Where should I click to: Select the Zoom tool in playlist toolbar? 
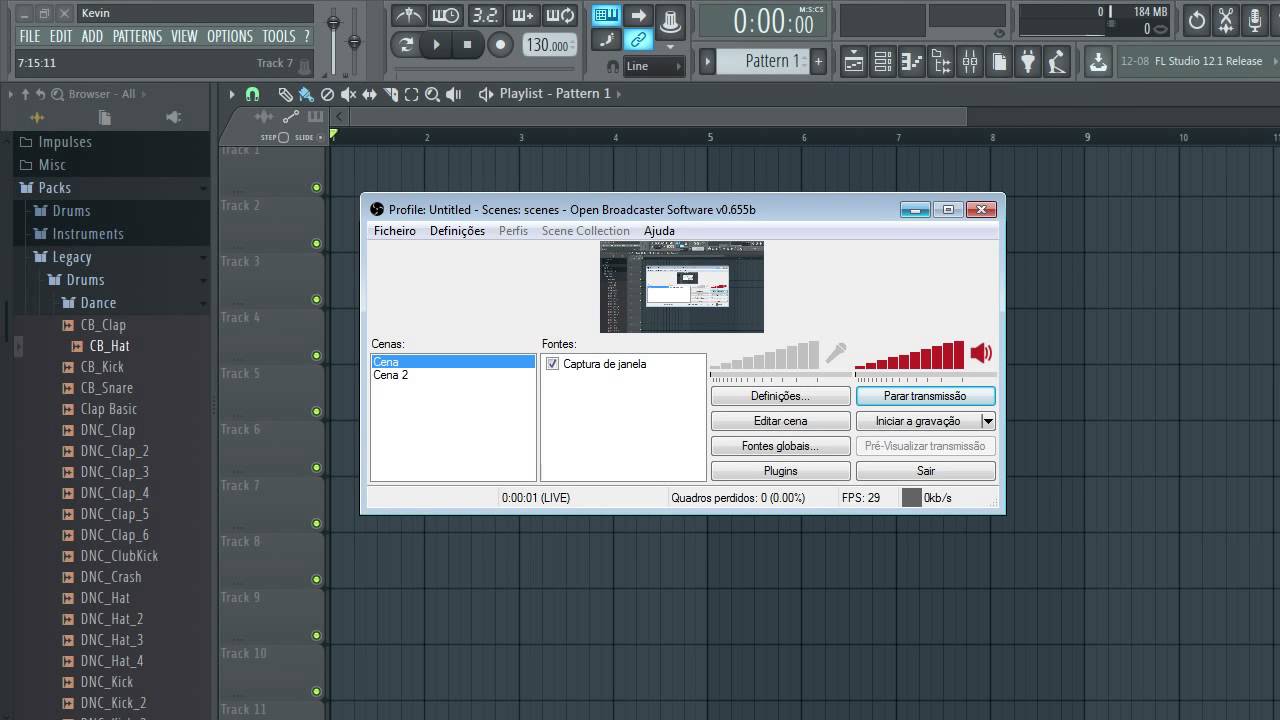click(x=432, y=94)
